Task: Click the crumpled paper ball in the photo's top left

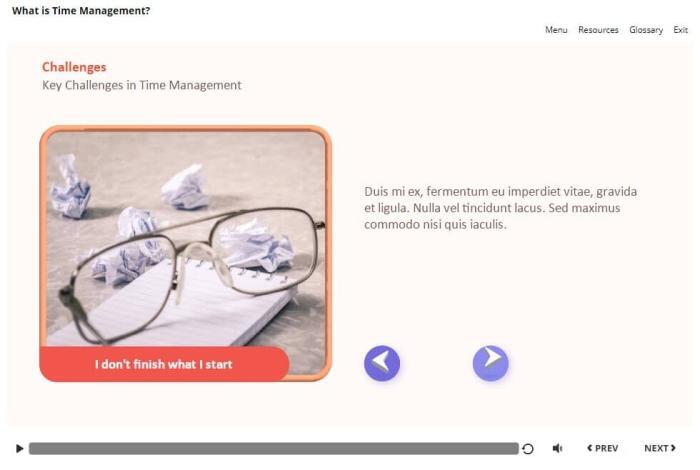Action: 70,187
